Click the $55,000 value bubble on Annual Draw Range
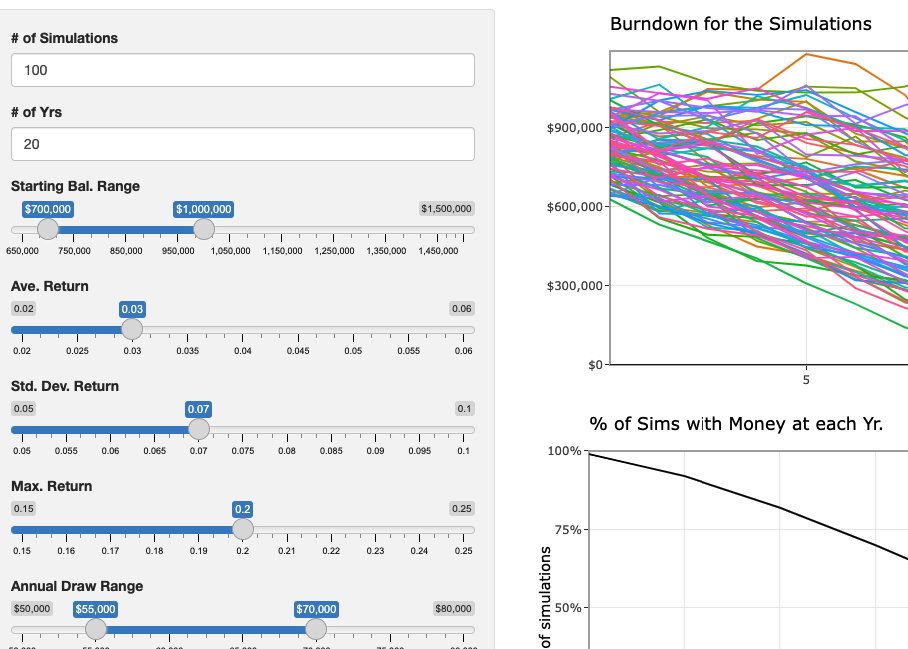The image size is (908, 649). click(97, 608)
